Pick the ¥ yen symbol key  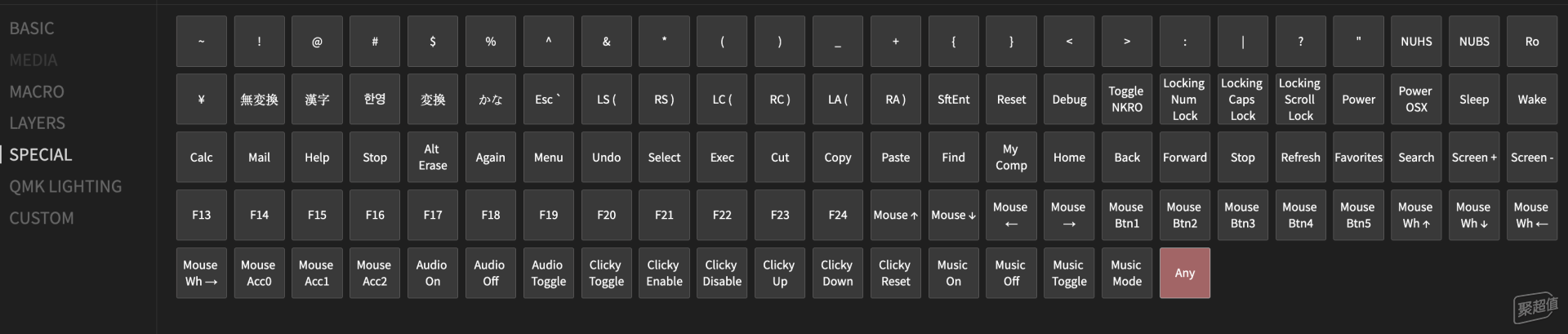pyautogui.click(x=201, y=100)
